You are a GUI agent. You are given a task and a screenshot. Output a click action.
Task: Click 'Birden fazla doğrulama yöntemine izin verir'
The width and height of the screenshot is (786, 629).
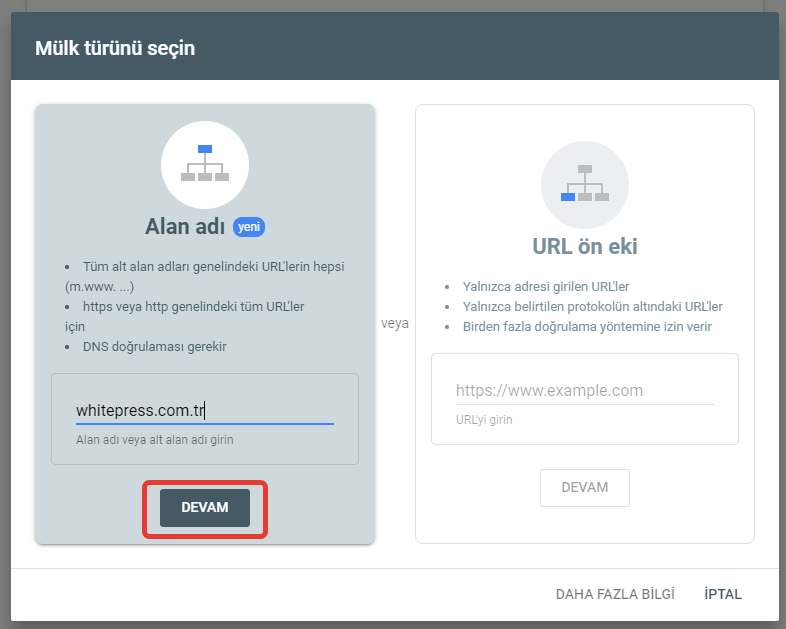click(587, 326)
